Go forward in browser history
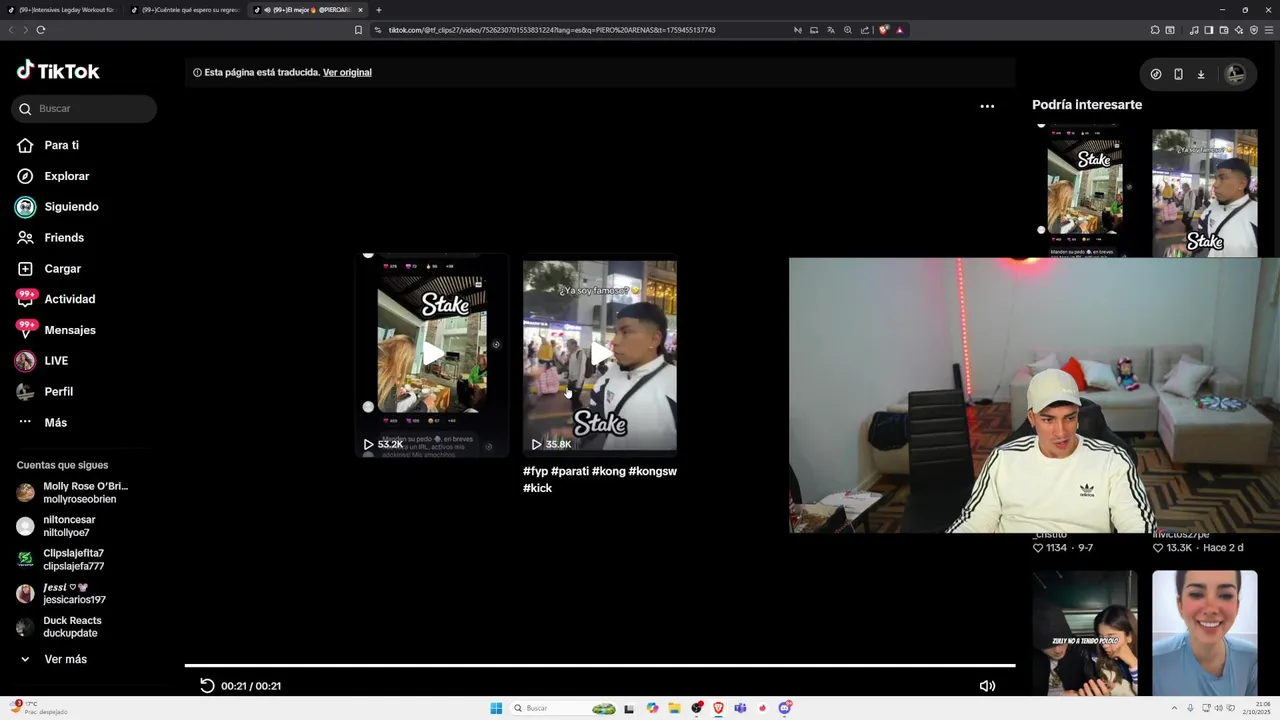The image size is (1280, 720). 25,30
